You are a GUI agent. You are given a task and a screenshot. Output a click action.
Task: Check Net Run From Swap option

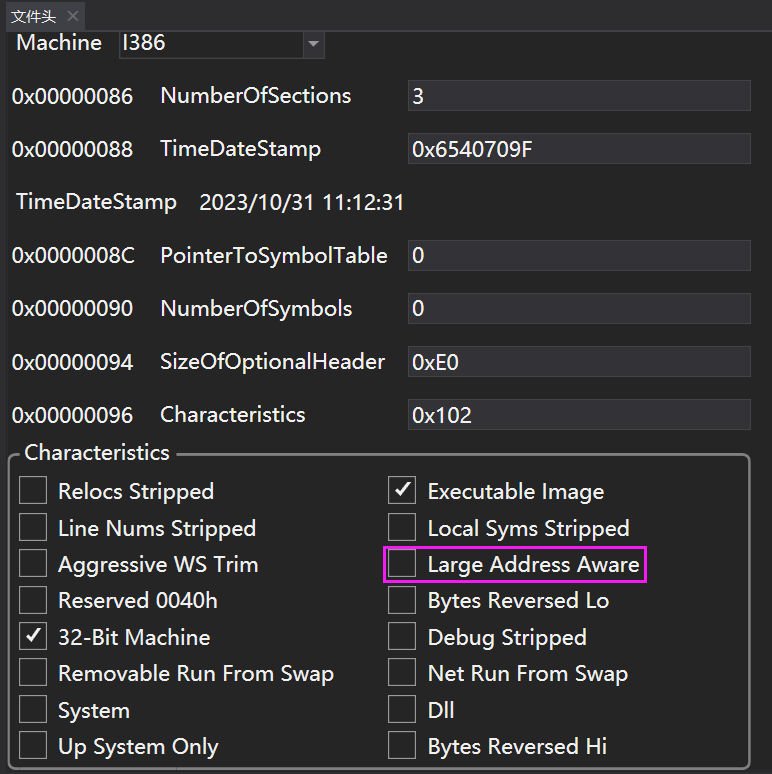coord(402,672)
